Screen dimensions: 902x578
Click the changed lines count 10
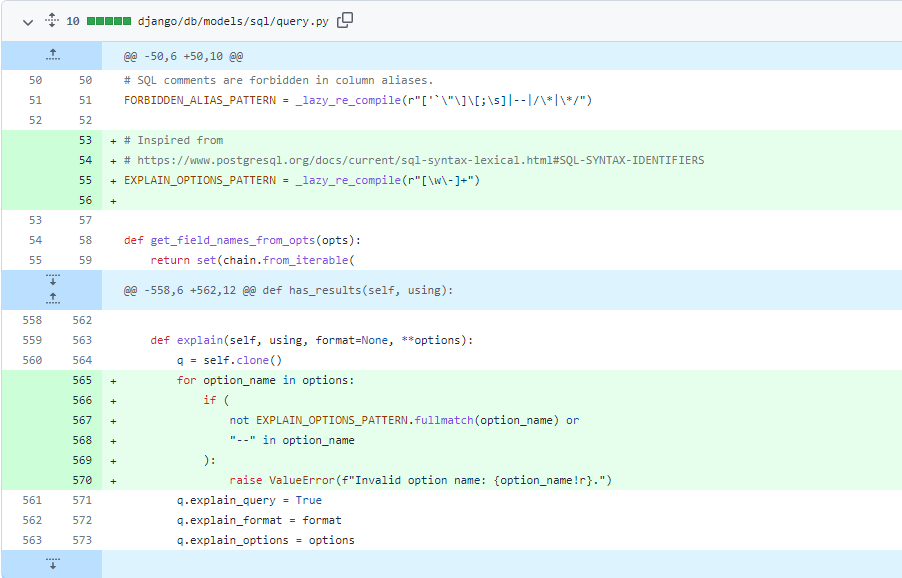[73, 20]
